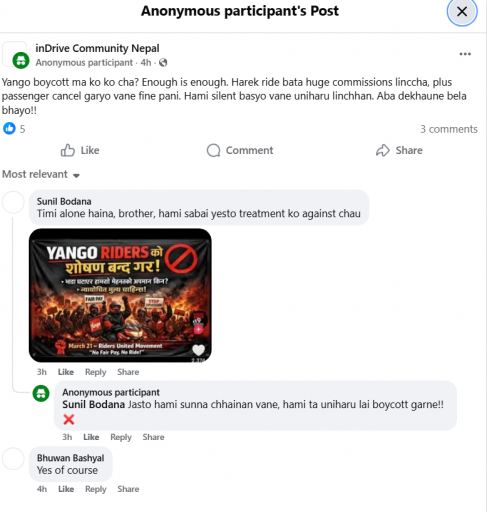Like Sunil Bodana's comment
This screenshot has width=487, height=512.
pos(66,372)
